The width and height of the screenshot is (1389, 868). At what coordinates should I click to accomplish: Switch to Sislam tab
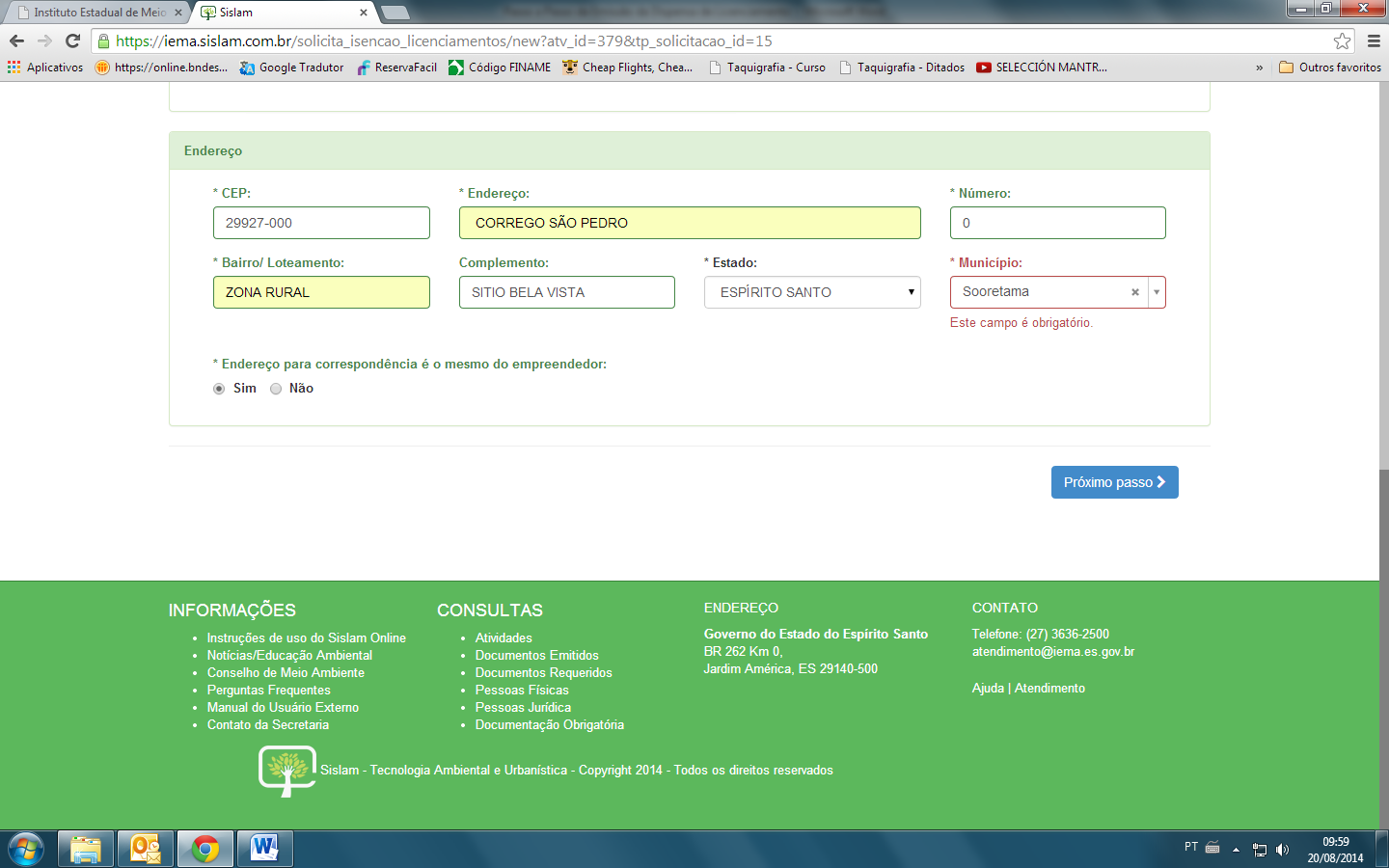[280, 13]
